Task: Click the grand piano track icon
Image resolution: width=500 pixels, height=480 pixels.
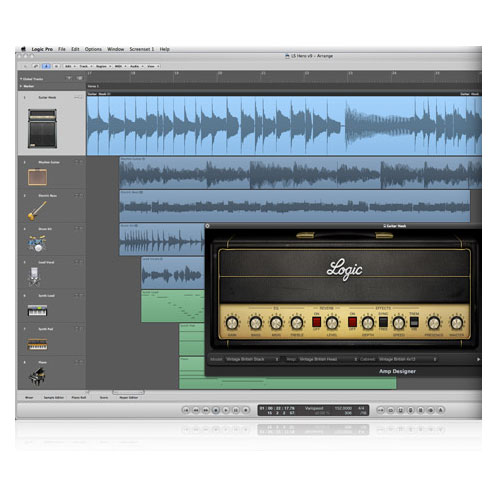Action: 37,377
